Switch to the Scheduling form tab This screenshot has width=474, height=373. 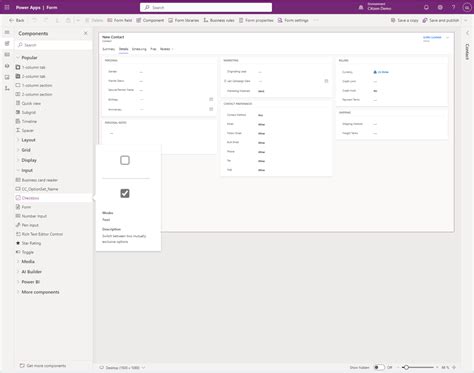coord(139,49)
